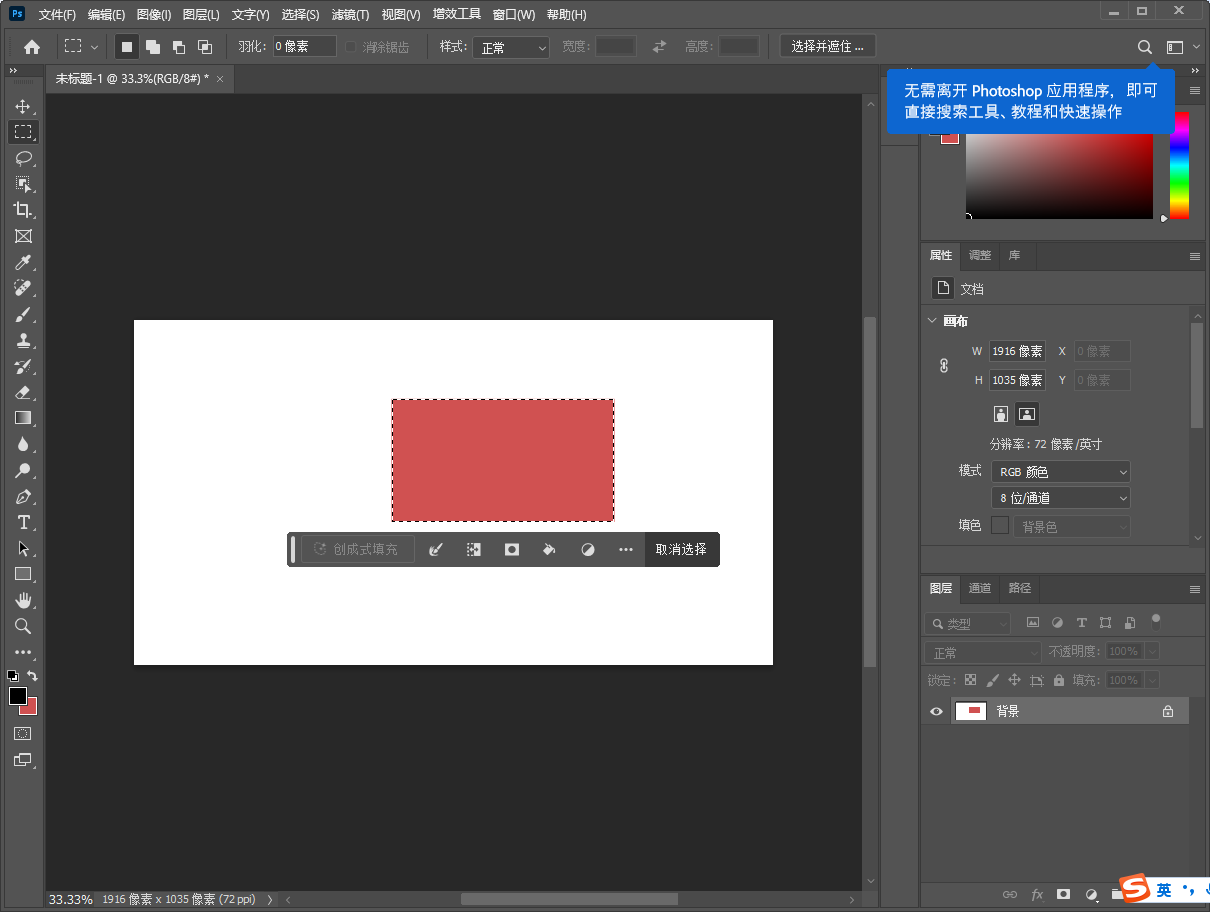Click the hue spectrum slider
The height and width of the screenshot is (912, 1210).
point(1179,165)
